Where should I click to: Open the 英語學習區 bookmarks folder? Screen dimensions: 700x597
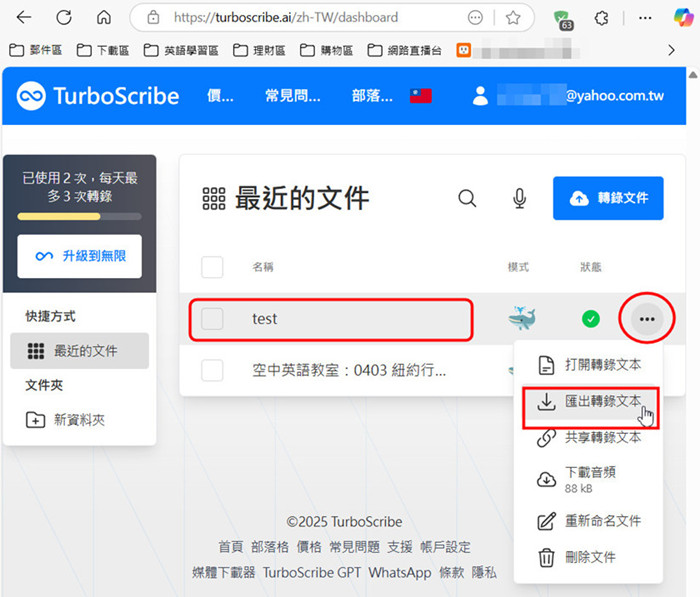click(x=183, y=50)
